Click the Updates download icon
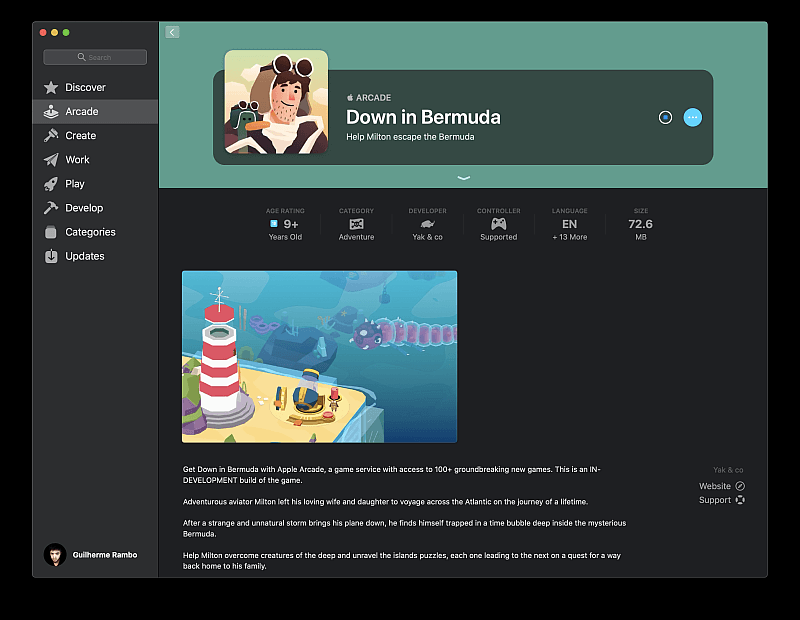The height and width of the screenshot is (620, 800). (51, 256)
